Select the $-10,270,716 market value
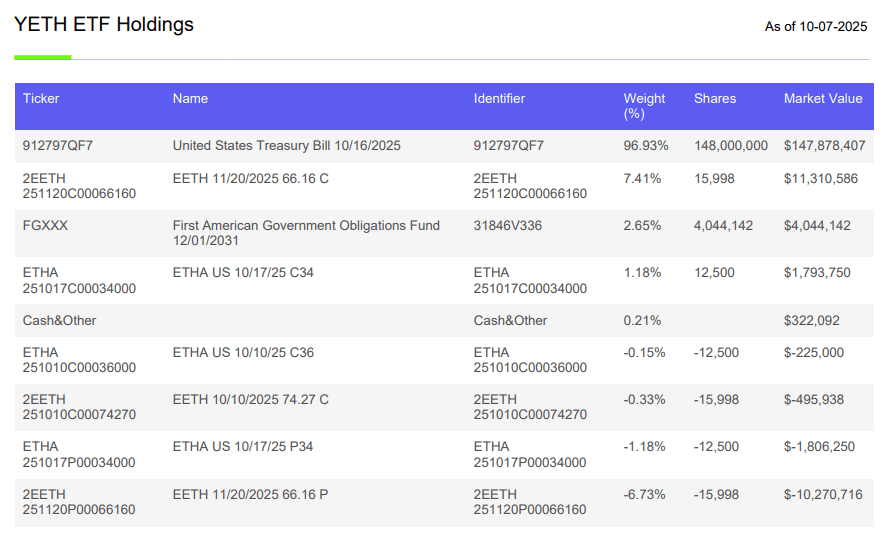The image size is (890, 538). [x=823, y=495]
